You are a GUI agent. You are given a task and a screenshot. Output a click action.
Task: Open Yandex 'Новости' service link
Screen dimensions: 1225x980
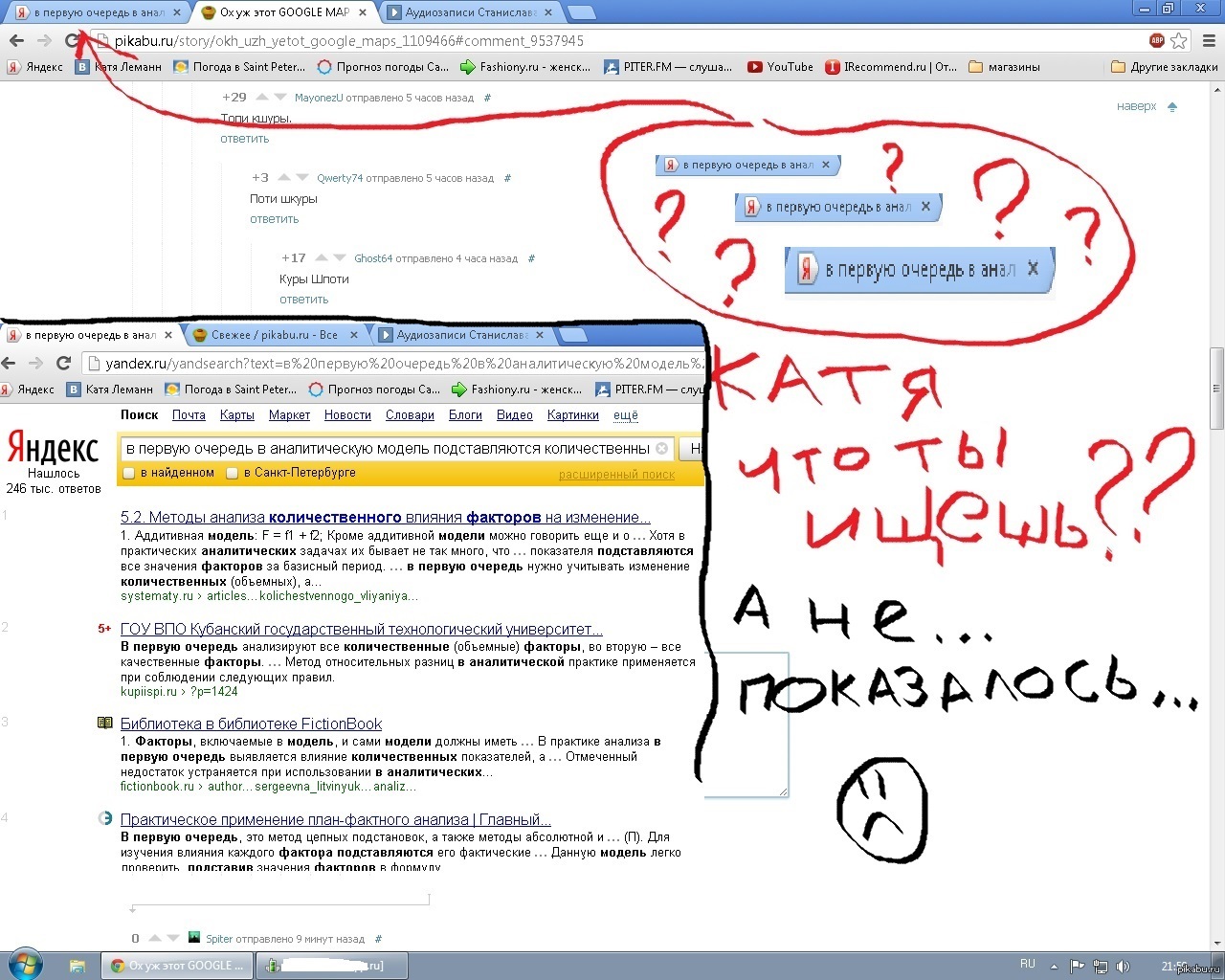pos(347,415)
